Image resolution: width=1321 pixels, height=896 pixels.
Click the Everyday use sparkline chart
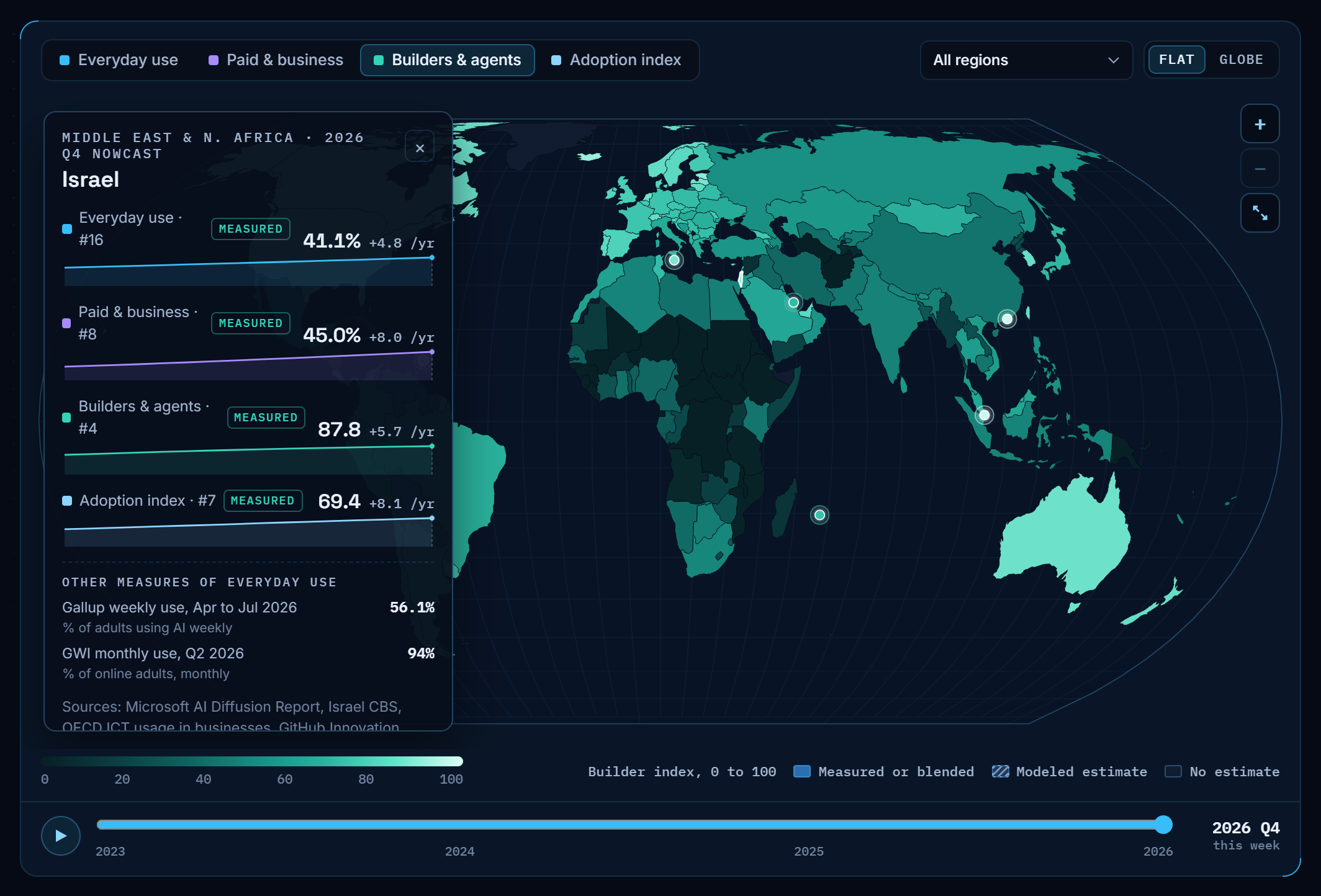[x=248, y=271]
